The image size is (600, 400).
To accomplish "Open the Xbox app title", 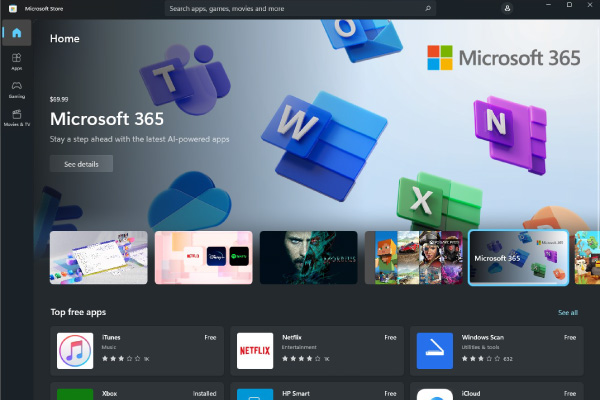I will point(109,393).
